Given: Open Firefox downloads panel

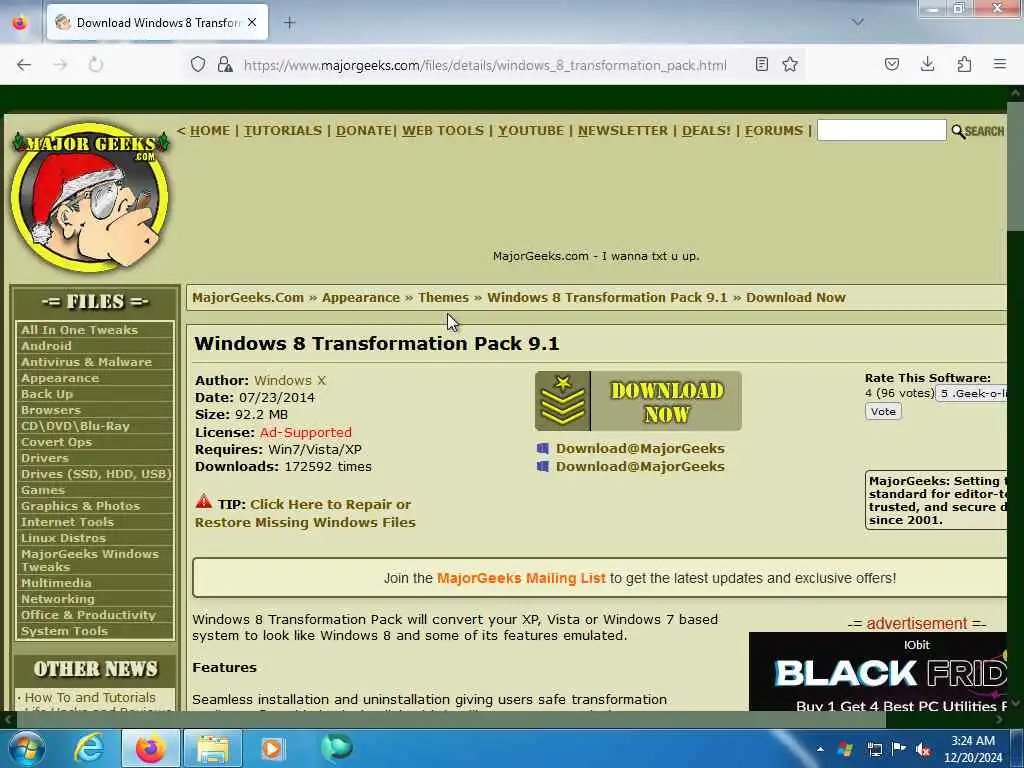Looking at the screenshot, I should coord(927,64).
